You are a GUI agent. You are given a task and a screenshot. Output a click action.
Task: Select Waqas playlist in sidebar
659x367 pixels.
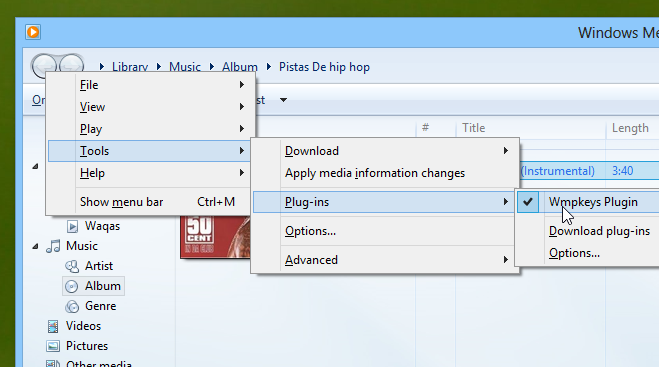tap(102, 226)
